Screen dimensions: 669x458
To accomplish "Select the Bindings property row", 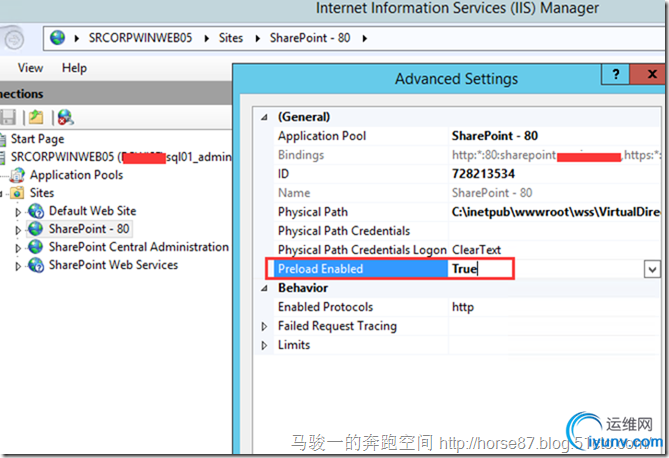I will coord(467,155).
